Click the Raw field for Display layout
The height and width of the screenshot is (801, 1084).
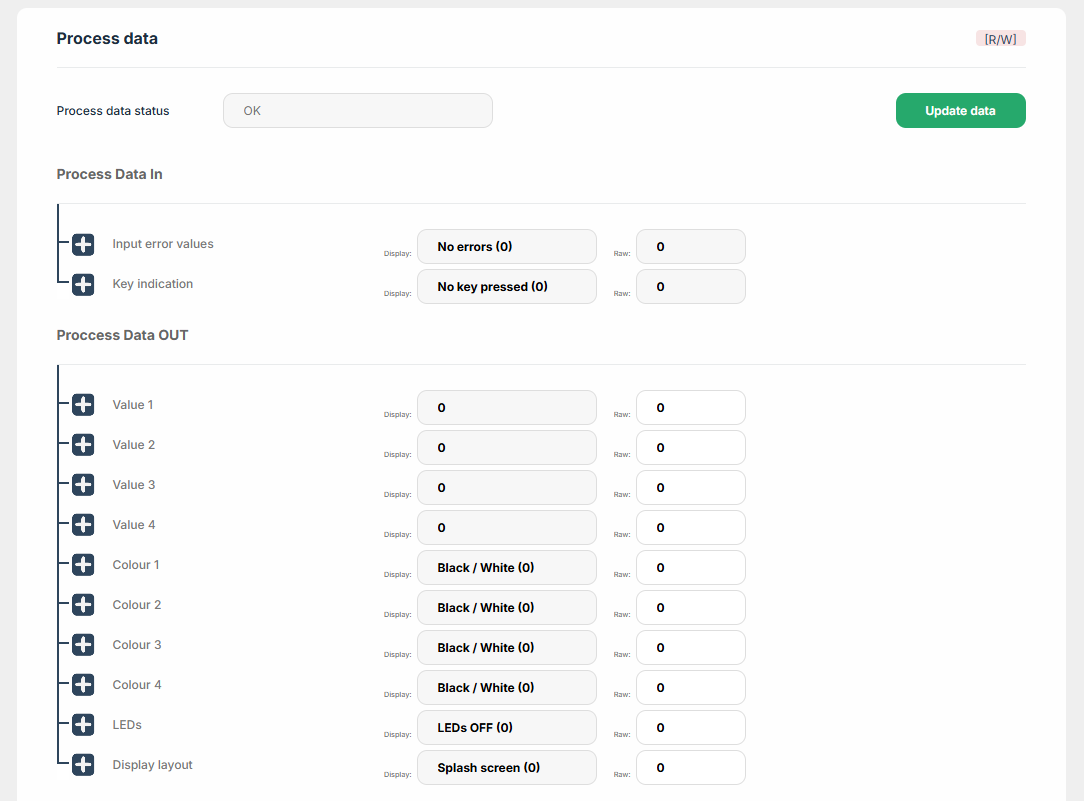pyautogui.click(x=690, y=767)
